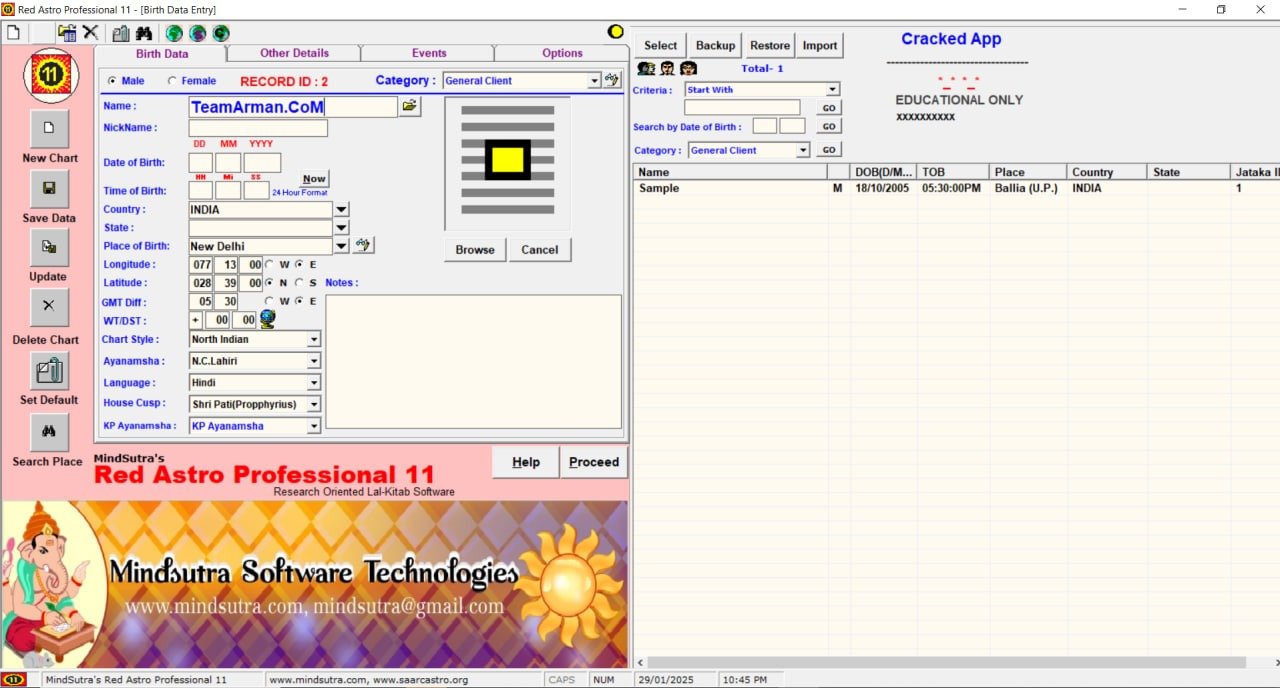This screenshot has width=1280, height=688.
Task: Open the Ayanamsha N.C.Lahiri dropdown
Action: click(x=314, y=361)
